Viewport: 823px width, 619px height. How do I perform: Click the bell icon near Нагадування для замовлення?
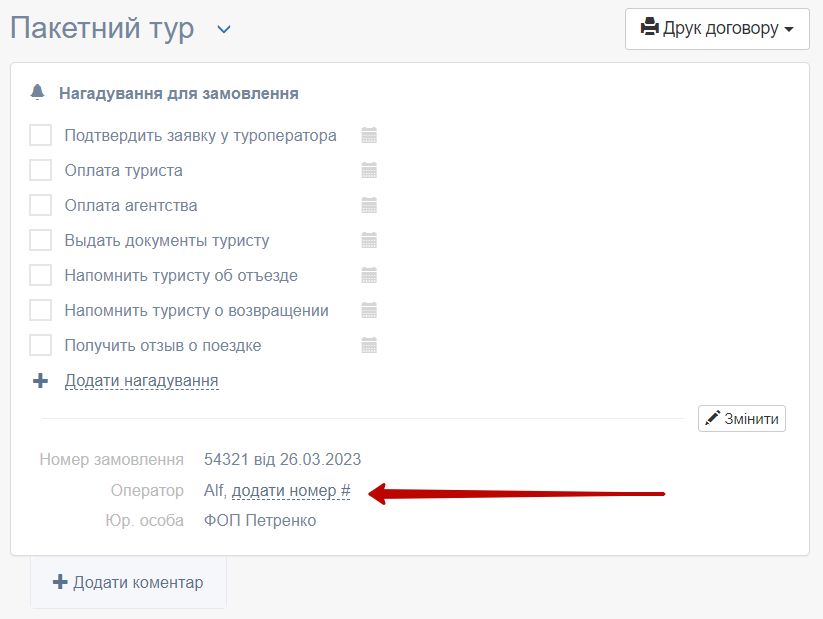[x=38, y=93]
